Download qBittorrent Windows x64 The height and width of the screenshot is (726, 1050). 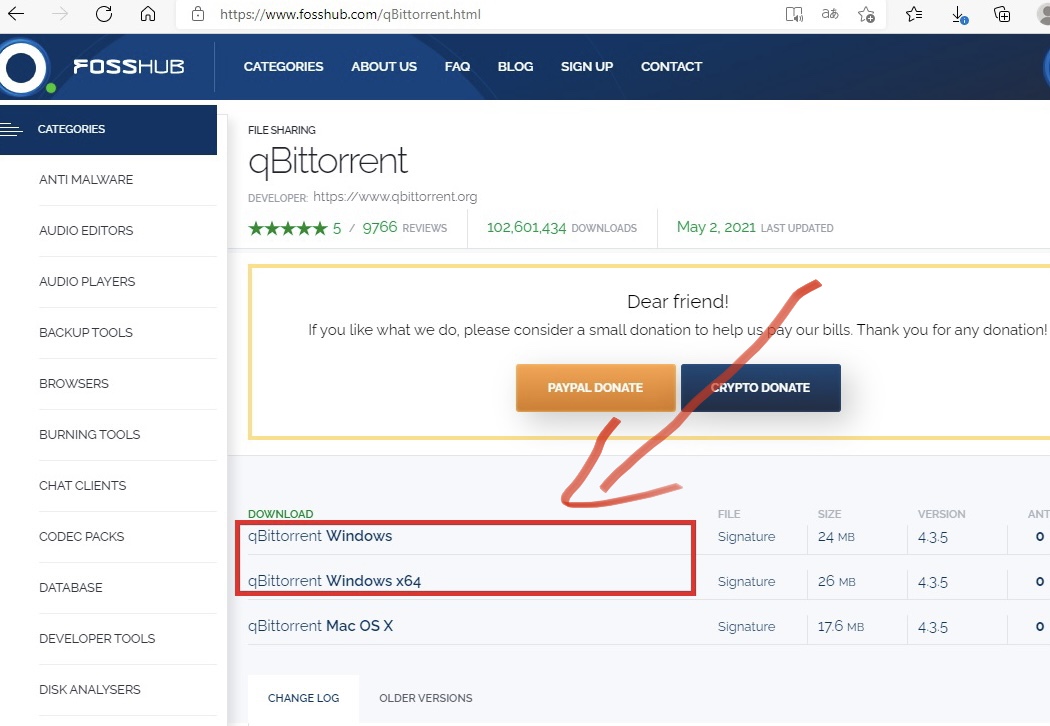pos(334,581)
